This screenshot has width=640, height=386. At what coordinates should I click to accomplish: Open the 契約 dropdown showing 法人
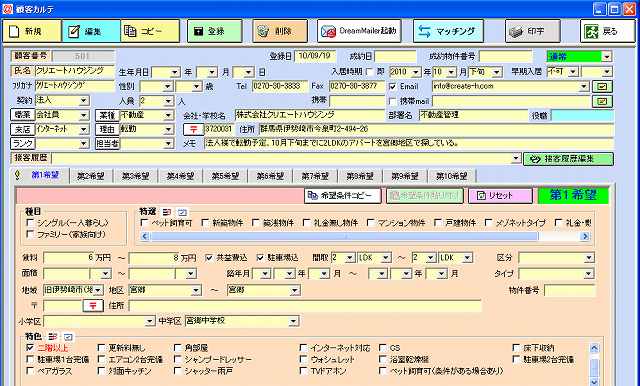point(84,100)
